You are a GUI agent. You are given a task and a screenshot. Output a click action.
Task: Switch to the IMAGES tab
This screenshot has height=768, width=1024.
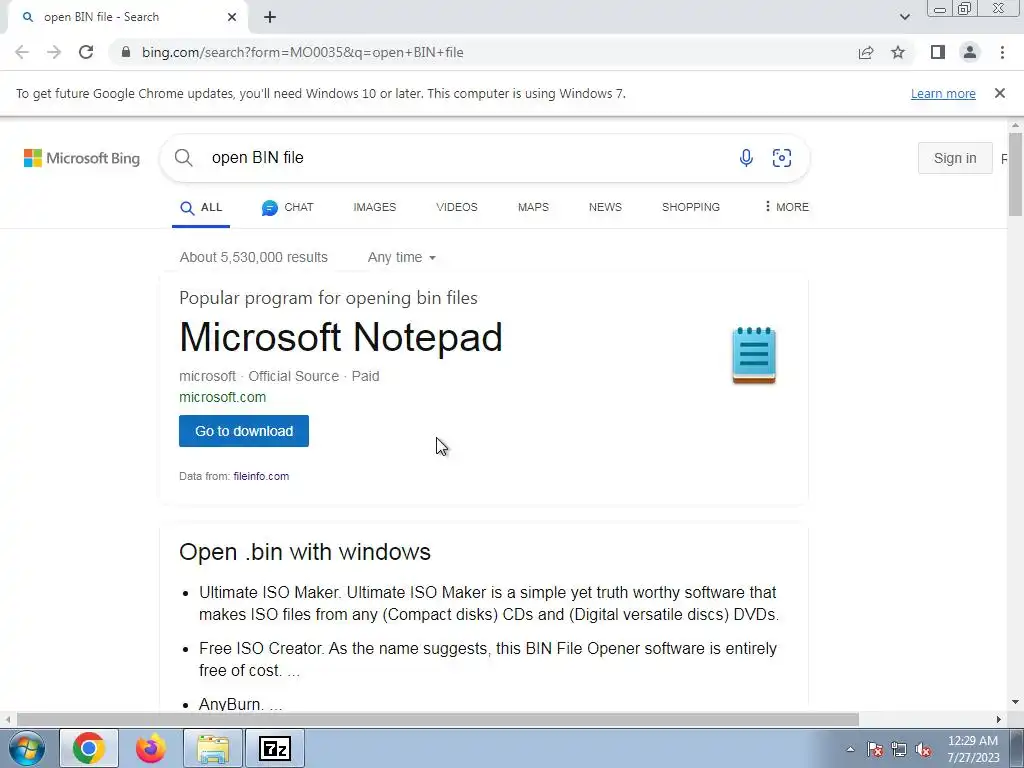tap(374, 207)
